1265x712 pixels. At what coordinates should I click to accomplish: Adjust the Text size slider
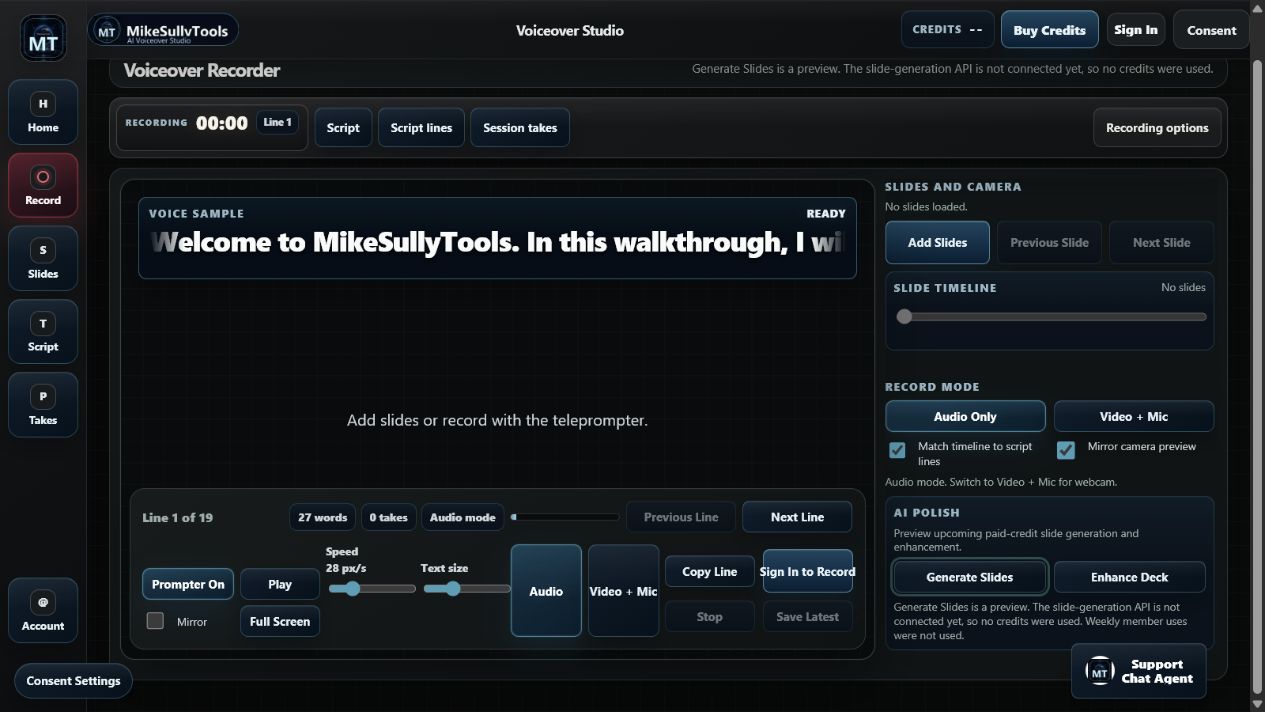pos(466,588)
